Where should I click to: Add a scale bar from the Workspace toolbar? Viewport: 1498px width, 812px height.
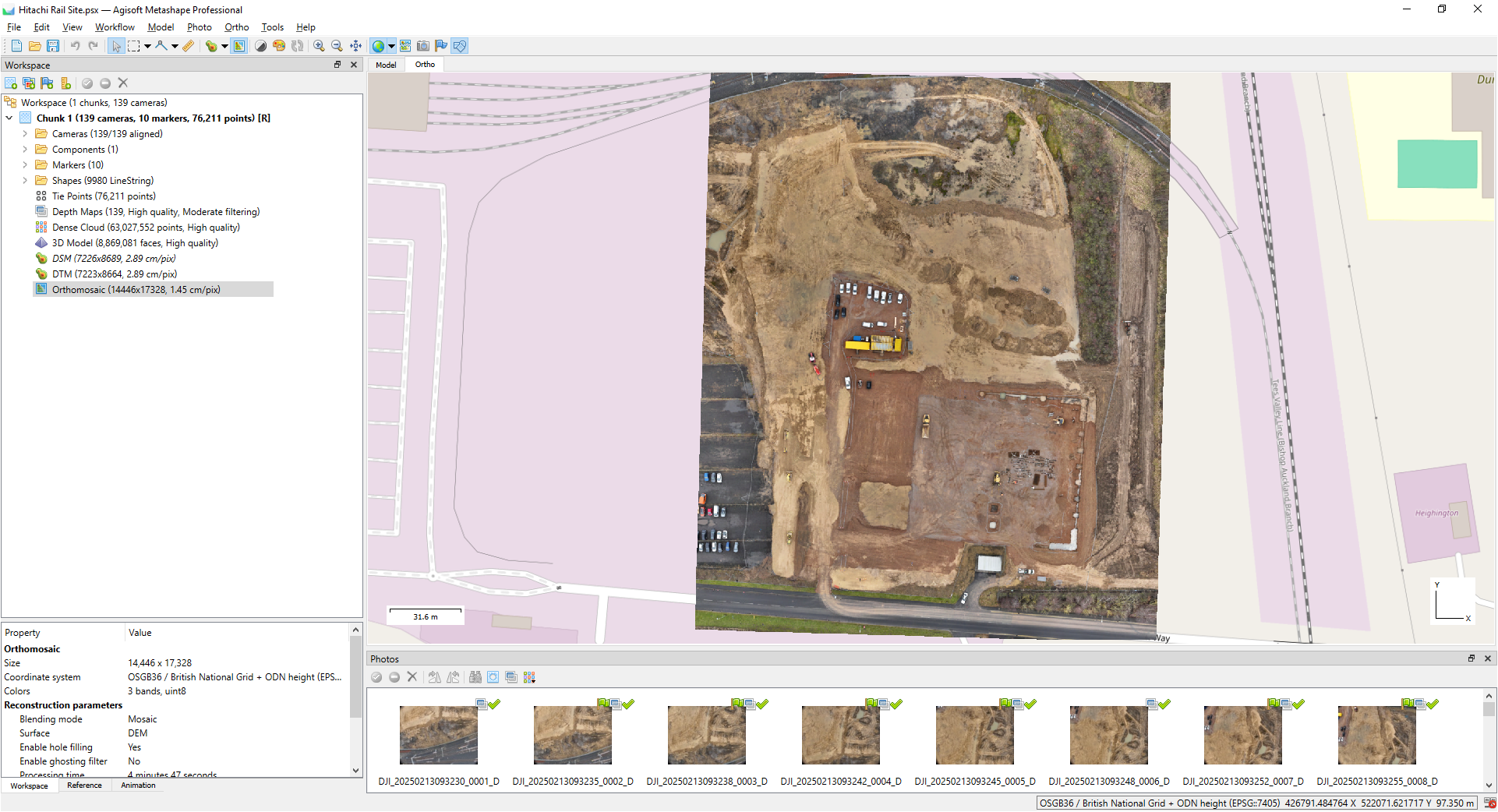click(65, 83)
